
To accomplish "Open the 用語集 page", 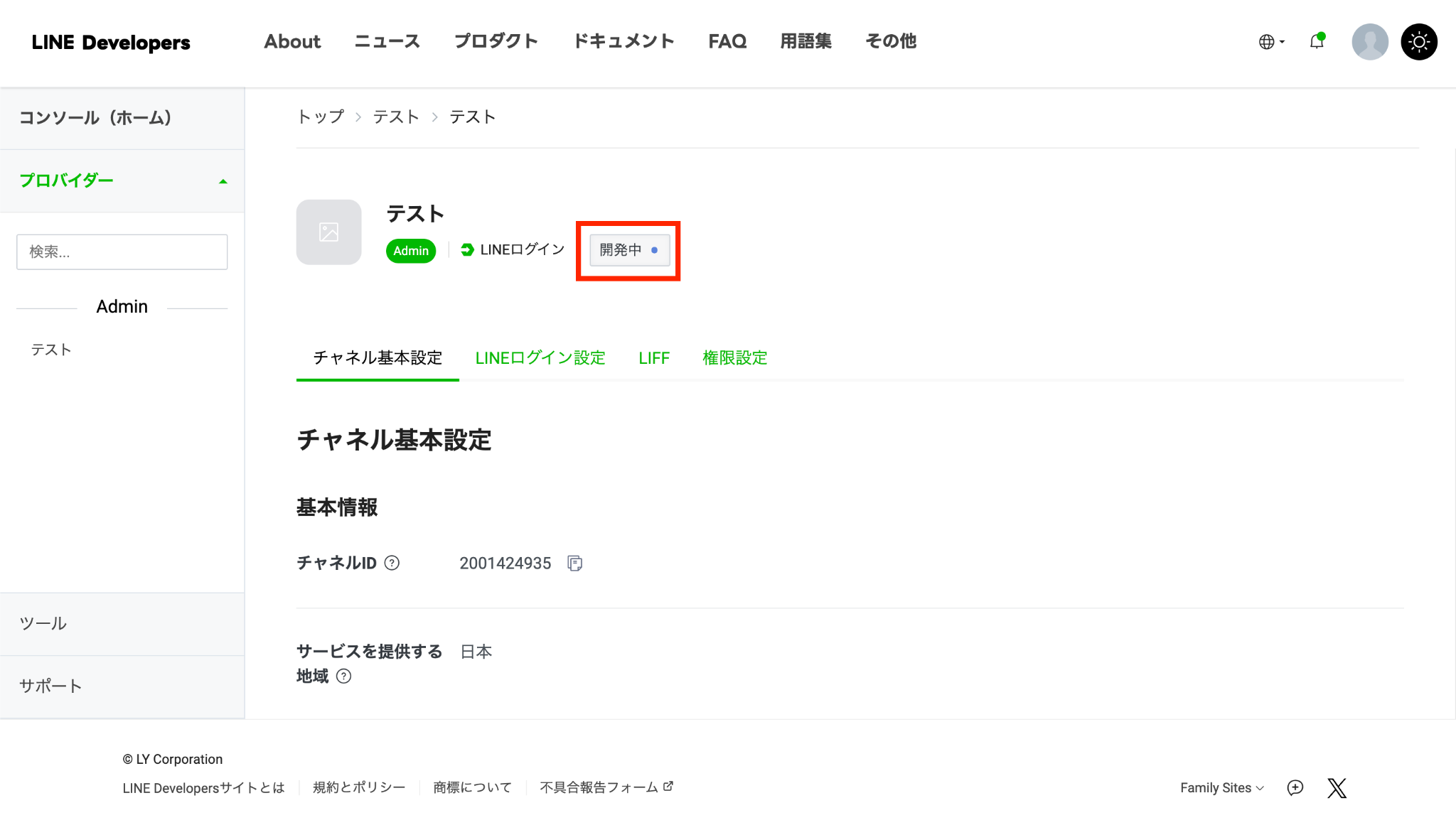I will pos(805,41).
